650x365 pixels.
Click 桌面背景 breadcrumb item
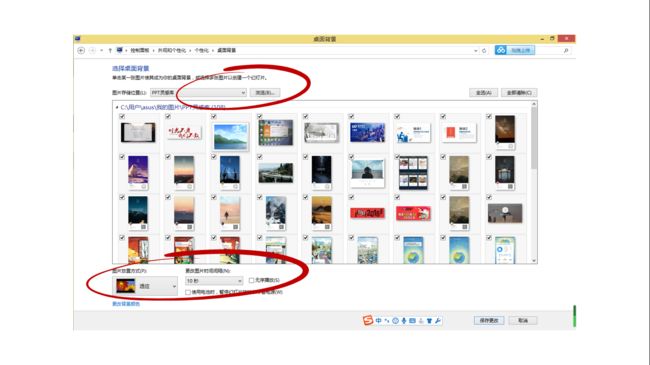click(x=227, y=50)
